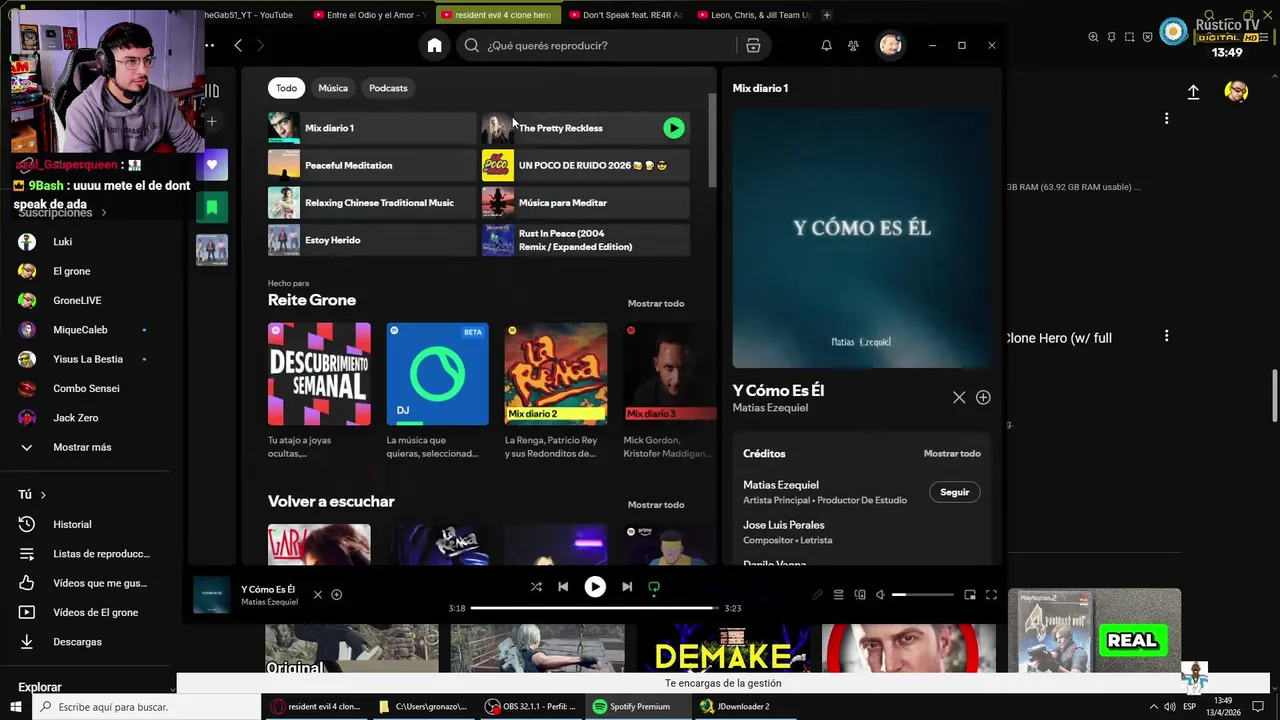This screenshot has width=1280, height=720.
Task: Open Listas de reproducción in YouTube sidebar
Action: [101, 554]
